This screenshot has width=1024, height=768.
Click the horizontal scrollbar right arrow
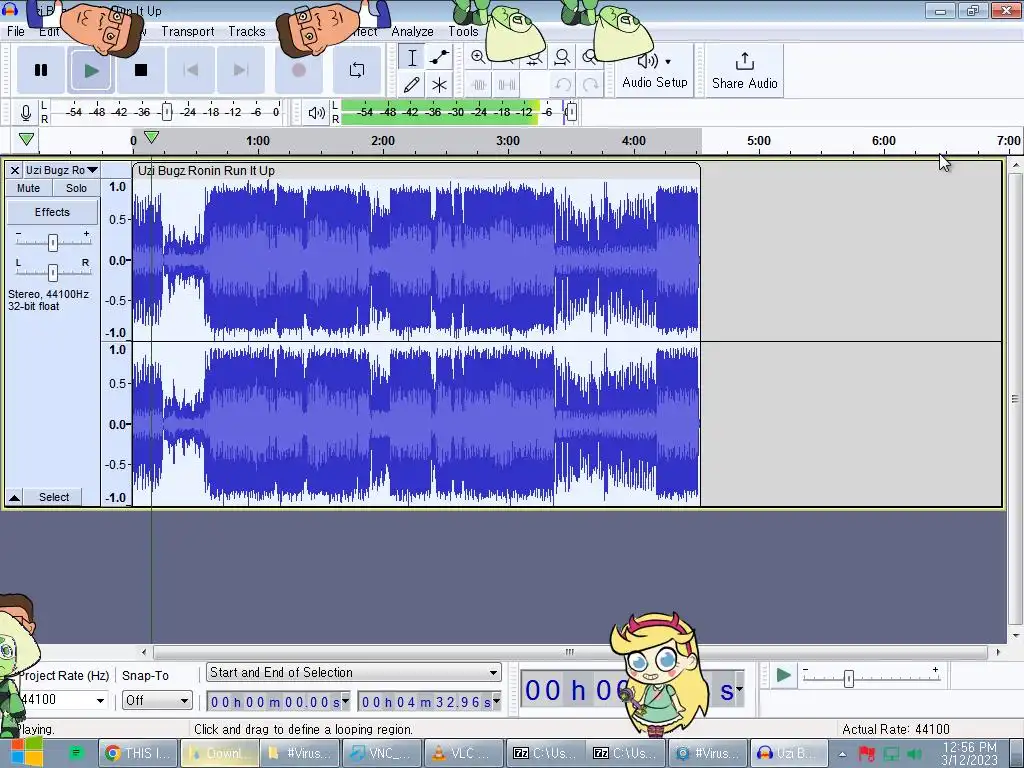click(998, 652)
